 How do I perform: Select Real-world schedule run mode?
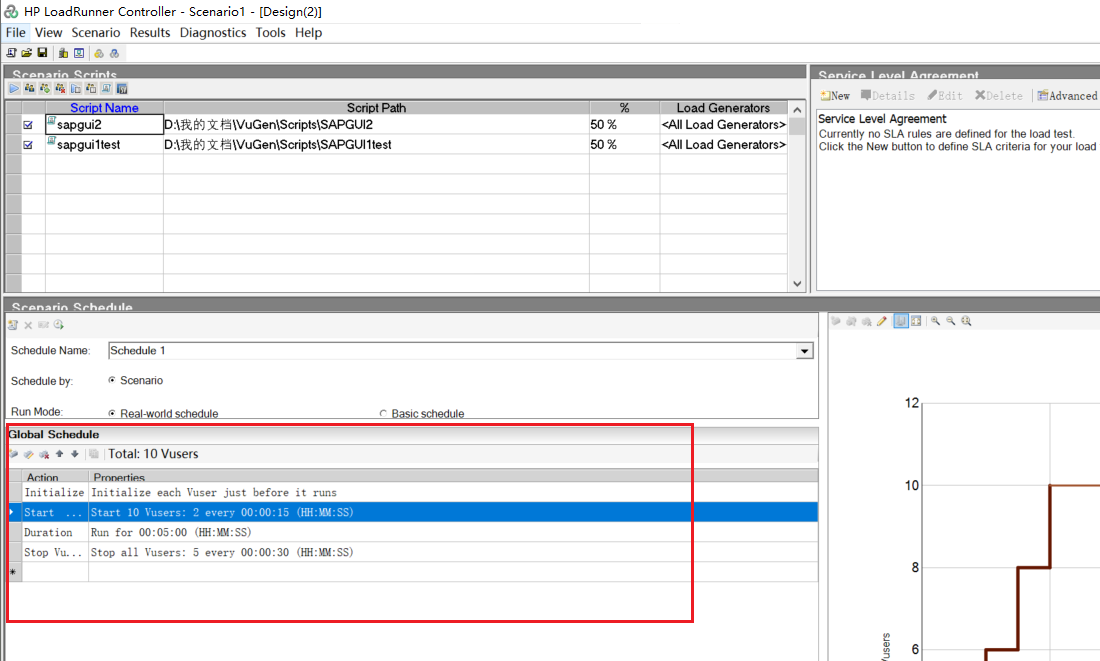tap(112, 413)
